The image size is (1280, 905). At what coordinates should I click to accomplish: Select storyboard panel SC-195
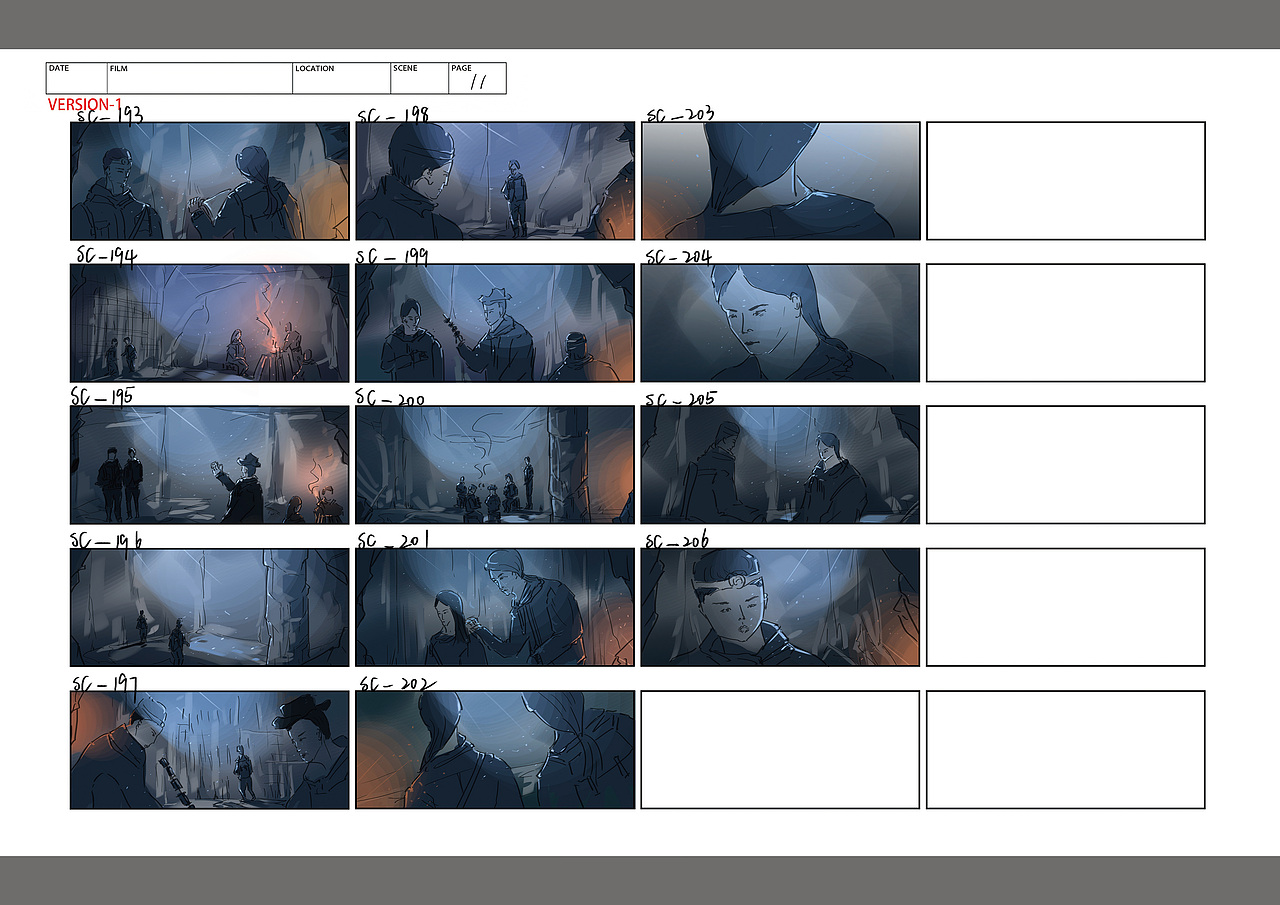(210, 465)
